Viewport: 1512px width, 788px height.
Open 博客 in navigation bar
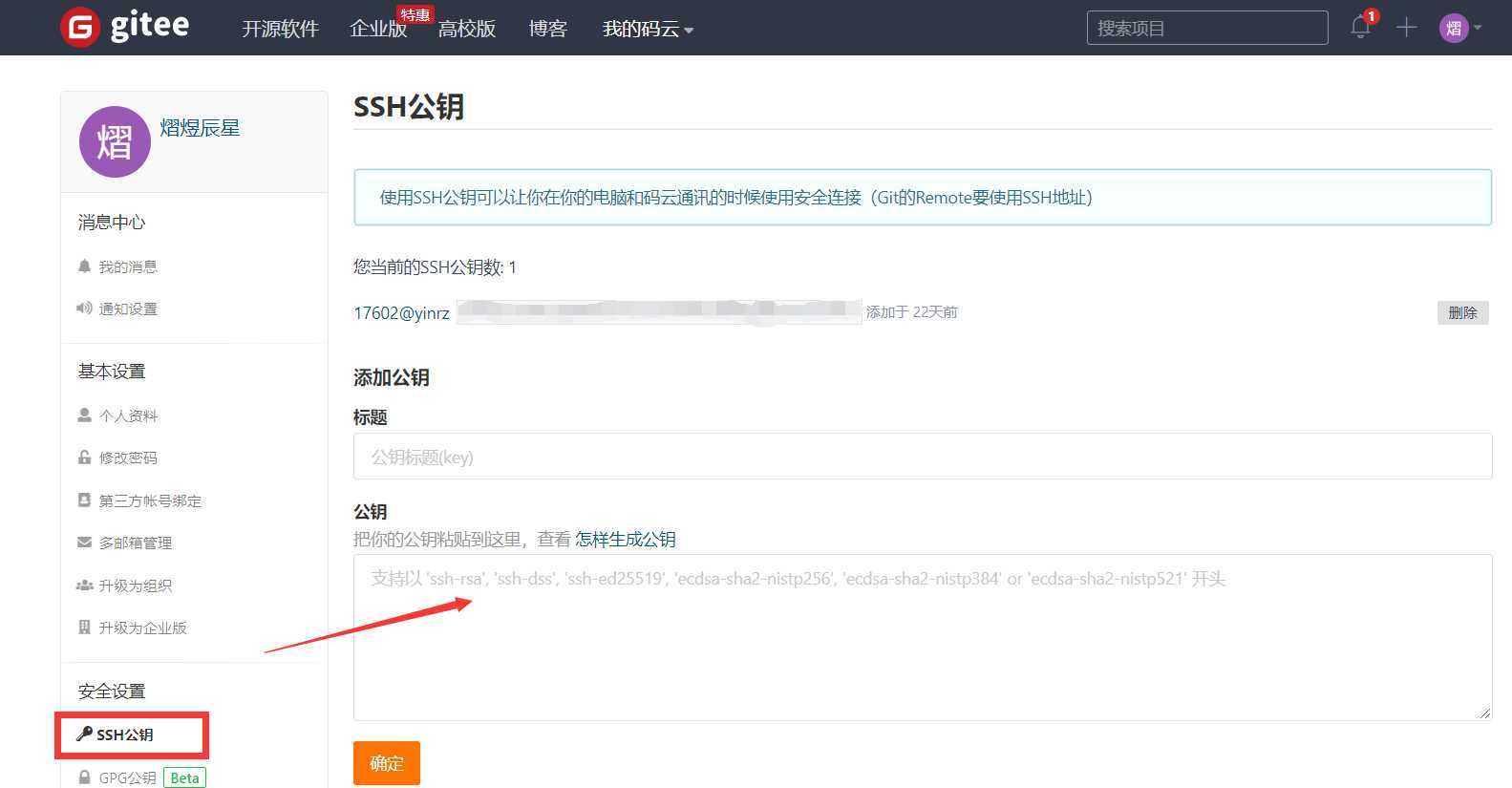coord(547,29)
